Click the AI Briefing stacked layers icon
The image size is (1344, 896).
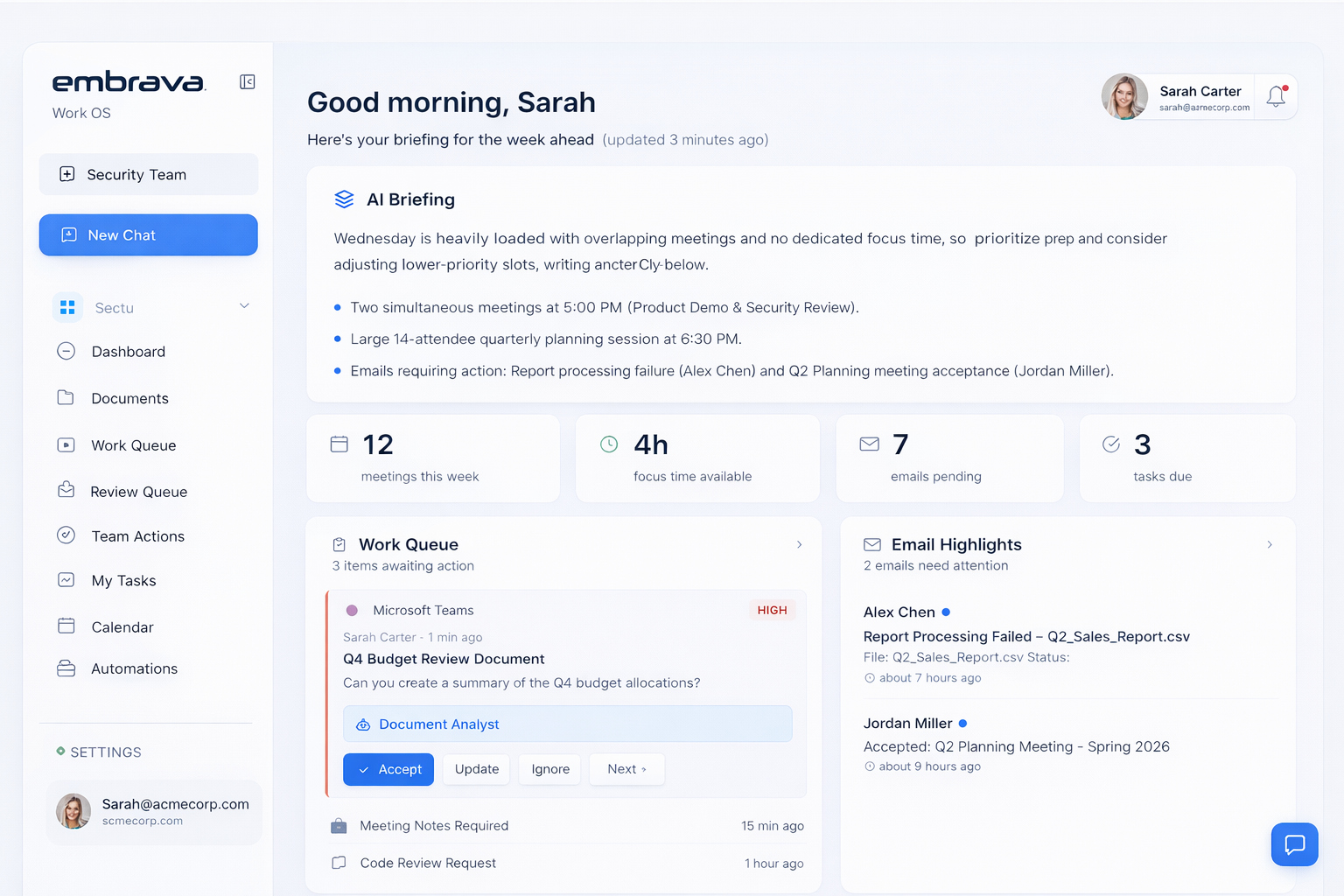point(344,199)
